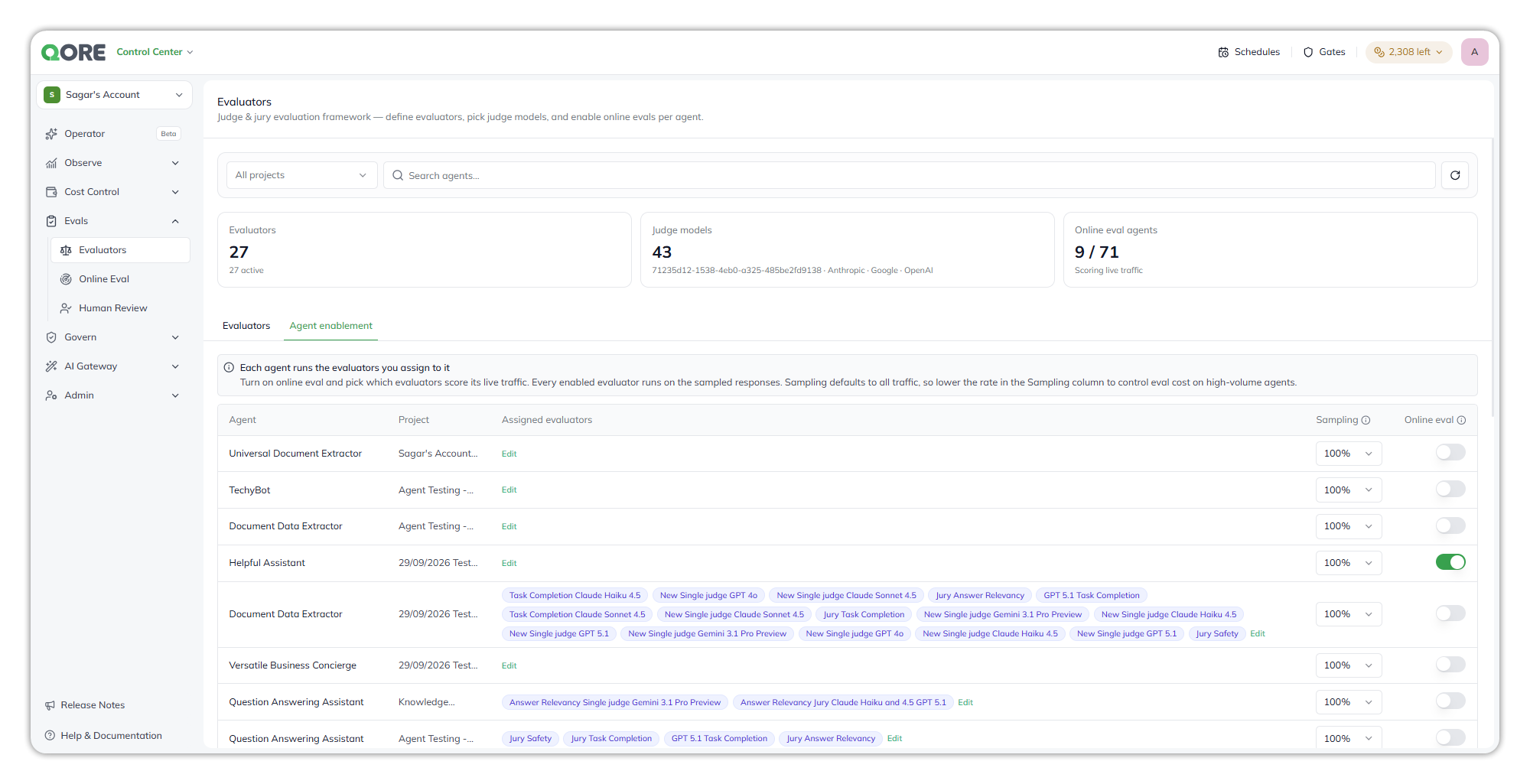This screenshot has width=1530, height=784.
Task: Open Evaluators in the sidebar
Action: (x=120, y=250)
